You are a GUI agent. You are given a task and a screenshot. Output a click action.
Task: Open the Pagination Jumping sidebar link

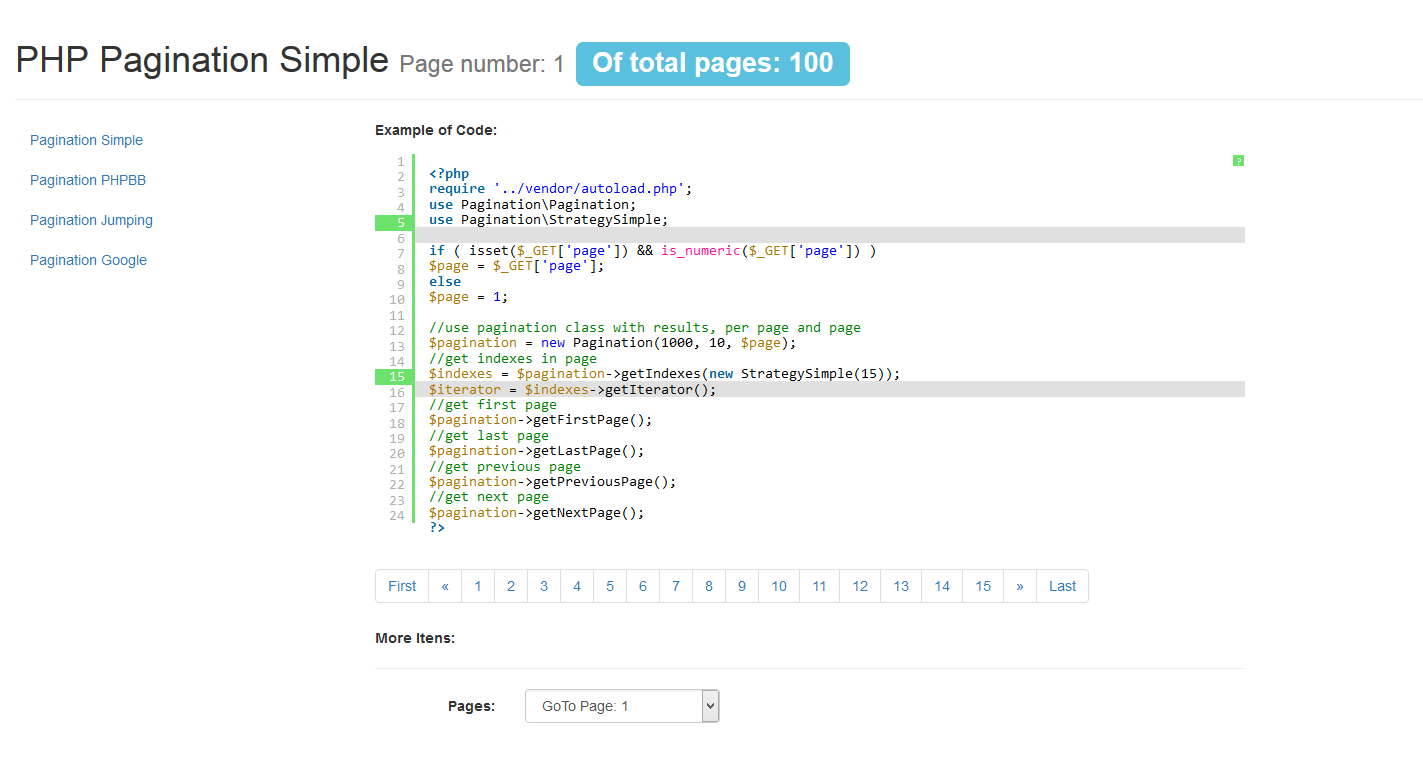coord(91,220)
